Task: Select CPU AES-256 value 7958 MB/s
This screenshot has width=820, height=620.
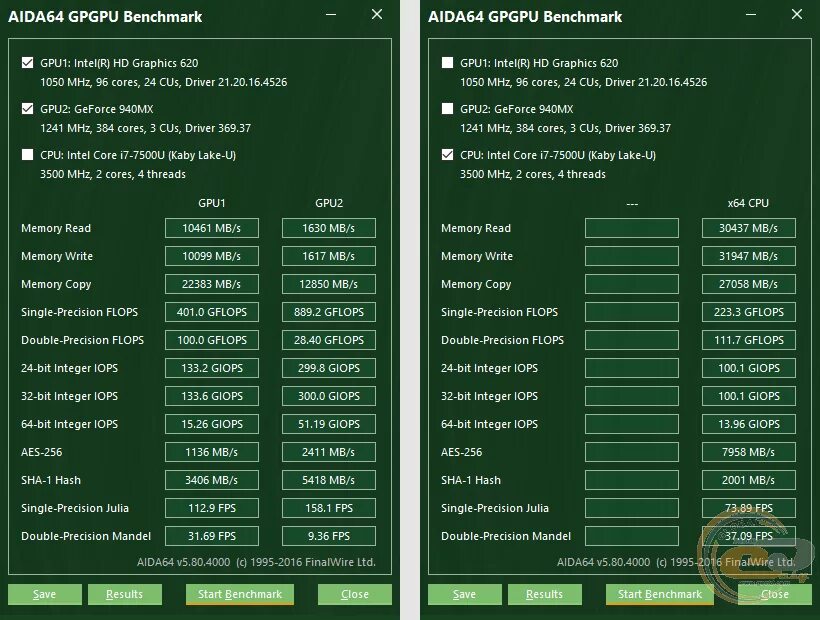Action: [748, 452]
